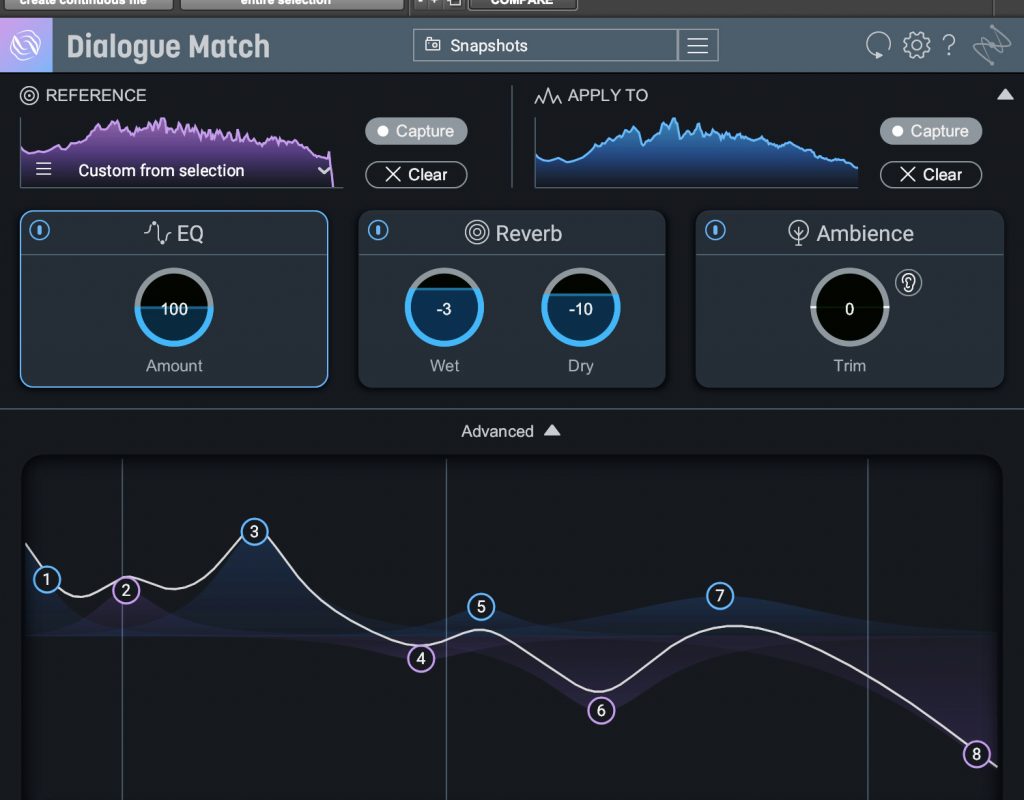Select the Reverb module header
1024x800 pixels.
pos(512,233)
